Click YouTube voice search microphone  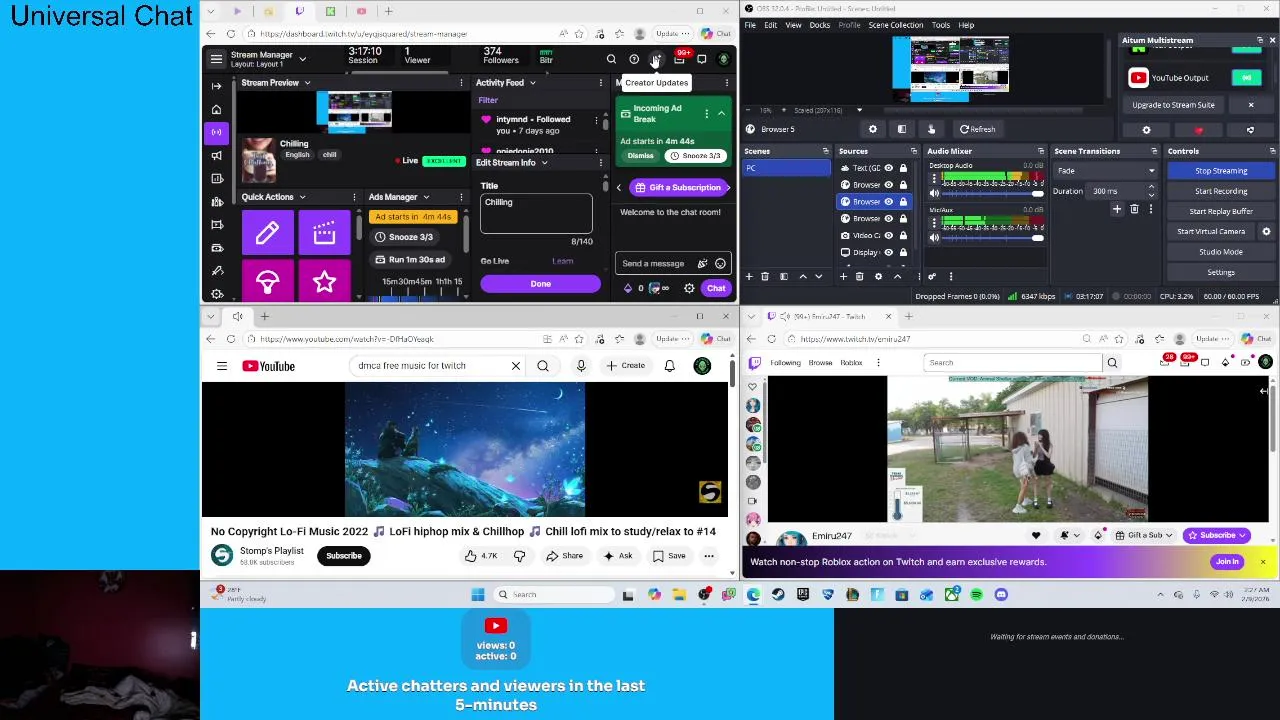coord(581,366)
